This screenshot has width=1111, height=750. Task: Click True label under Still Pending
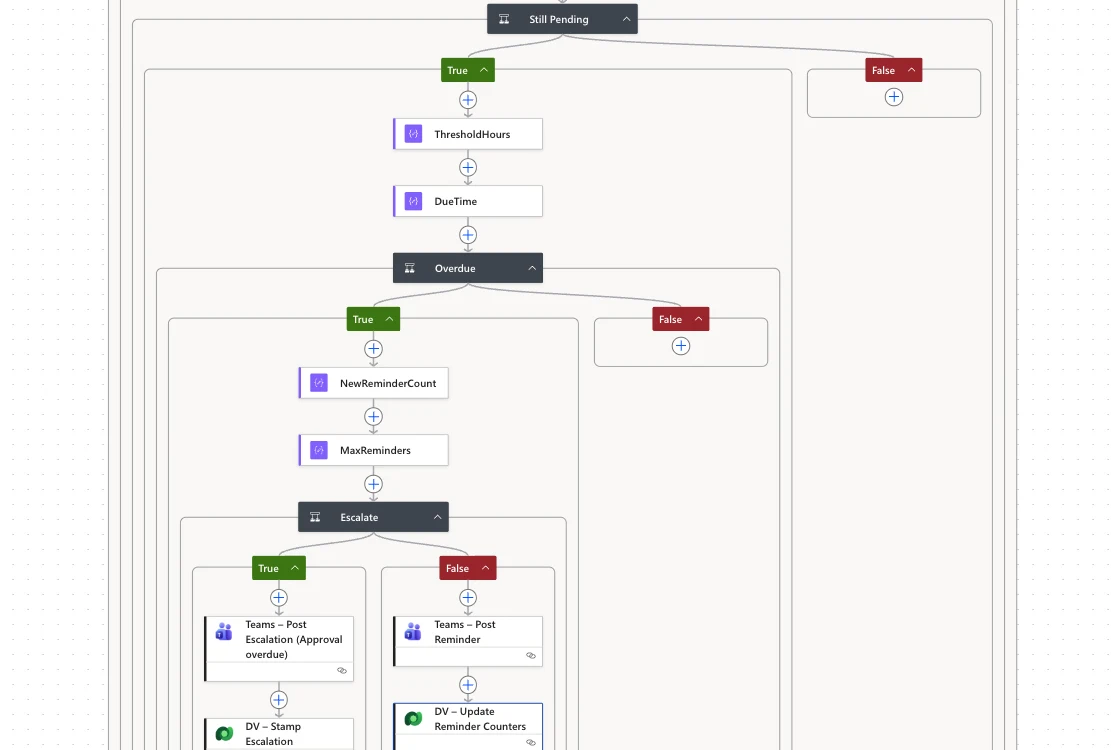[x=458, y=70]
